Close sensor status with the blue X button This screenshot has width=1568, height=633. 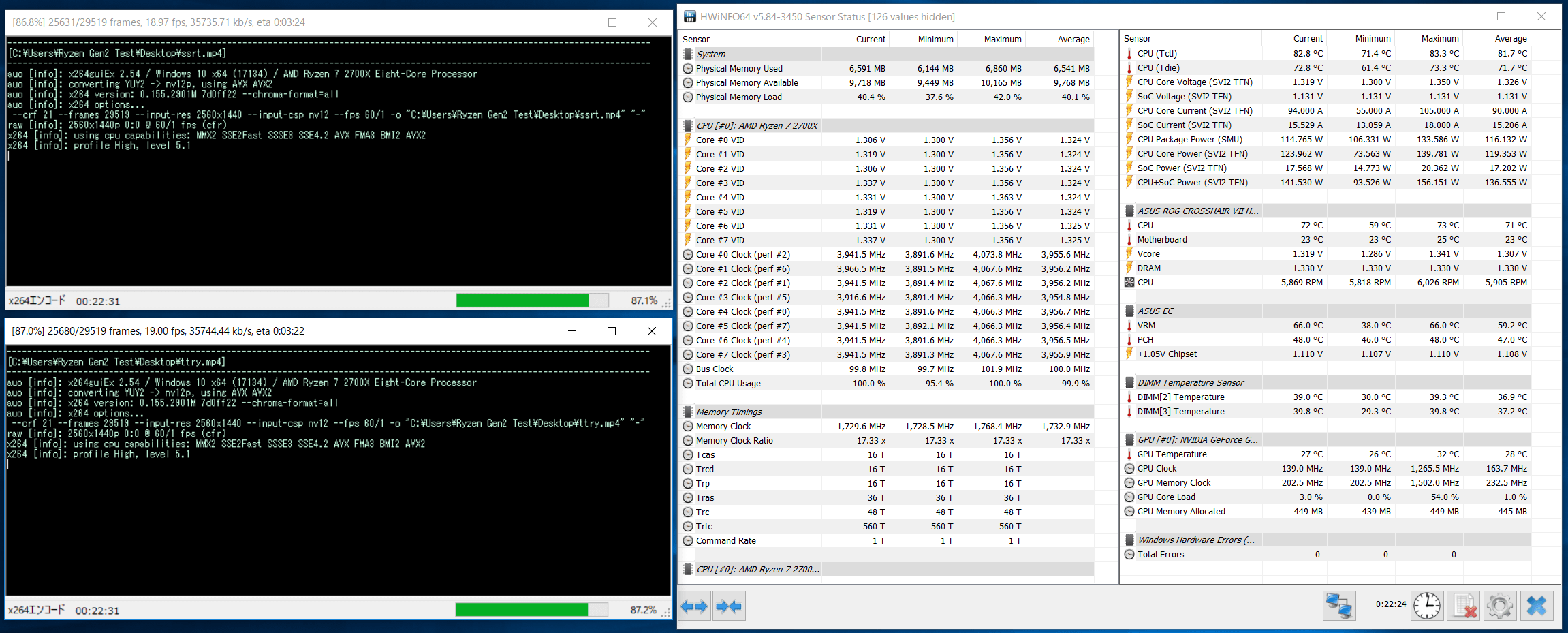pos(1537,605)
